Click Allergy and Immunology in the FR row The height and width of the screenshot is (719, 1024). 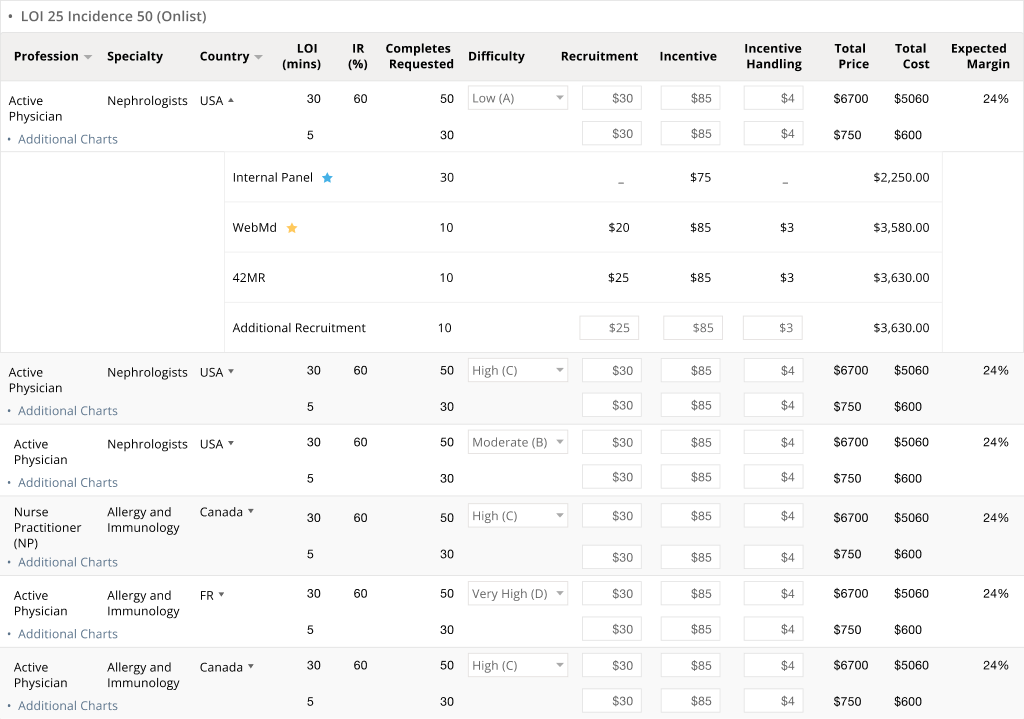(x=143, y=603)
